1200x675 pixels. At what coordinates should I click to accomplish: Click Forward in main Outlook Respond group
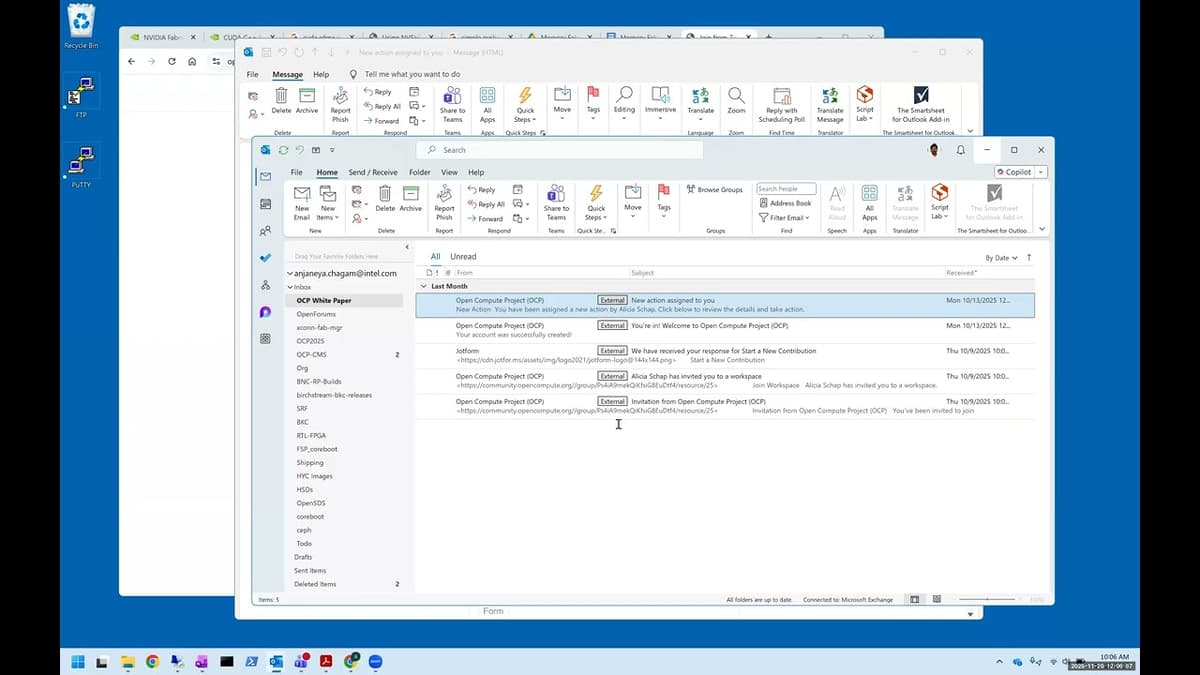(485, 218)
